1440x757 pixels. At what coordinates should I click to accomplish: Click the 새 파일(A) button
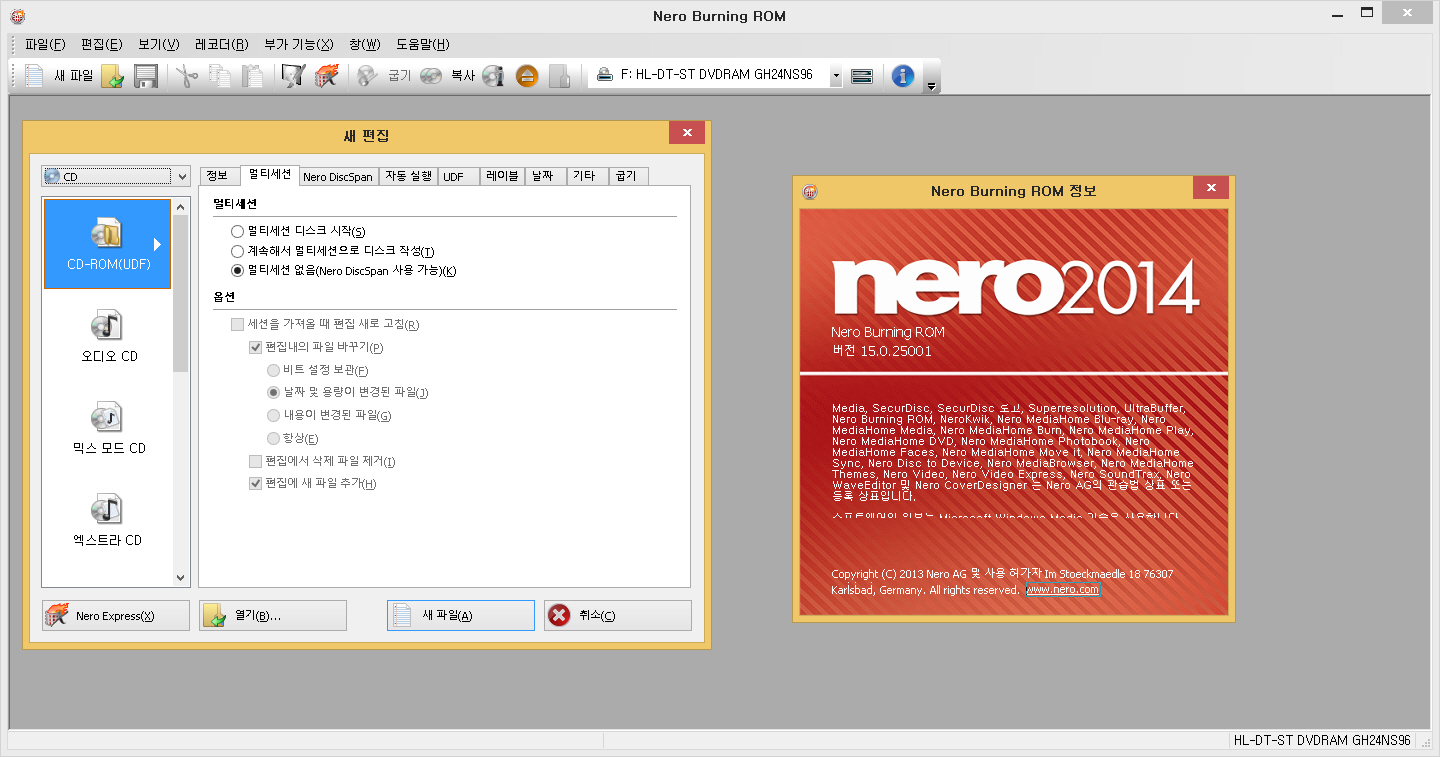tap(461, 616)
